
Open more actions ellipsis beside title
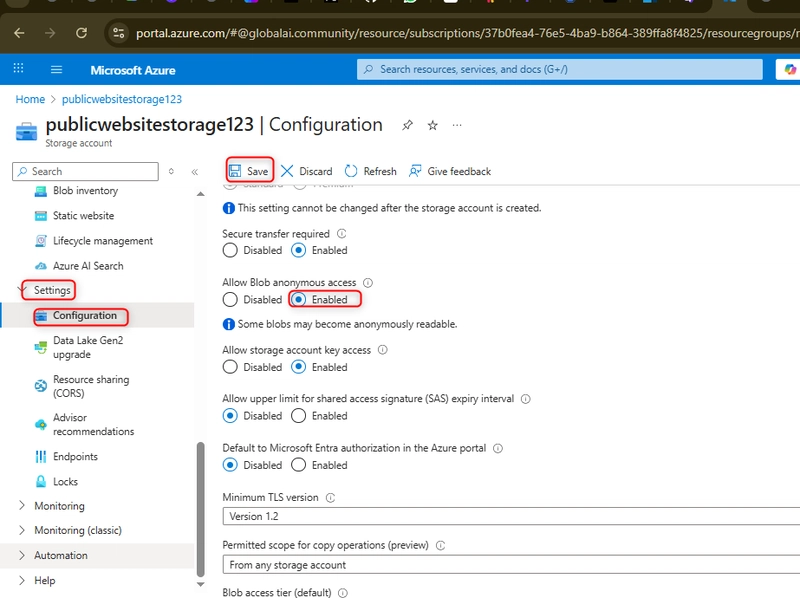pos(457,125)
